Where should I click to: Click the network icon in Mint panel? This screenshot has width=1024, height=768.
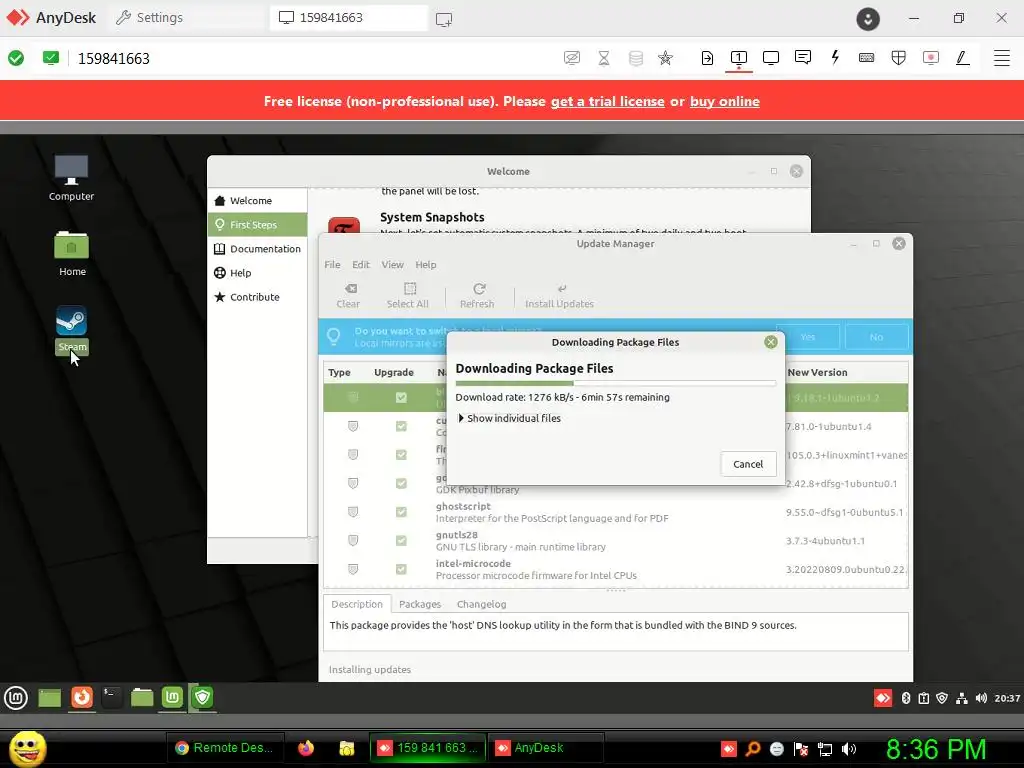961,698
